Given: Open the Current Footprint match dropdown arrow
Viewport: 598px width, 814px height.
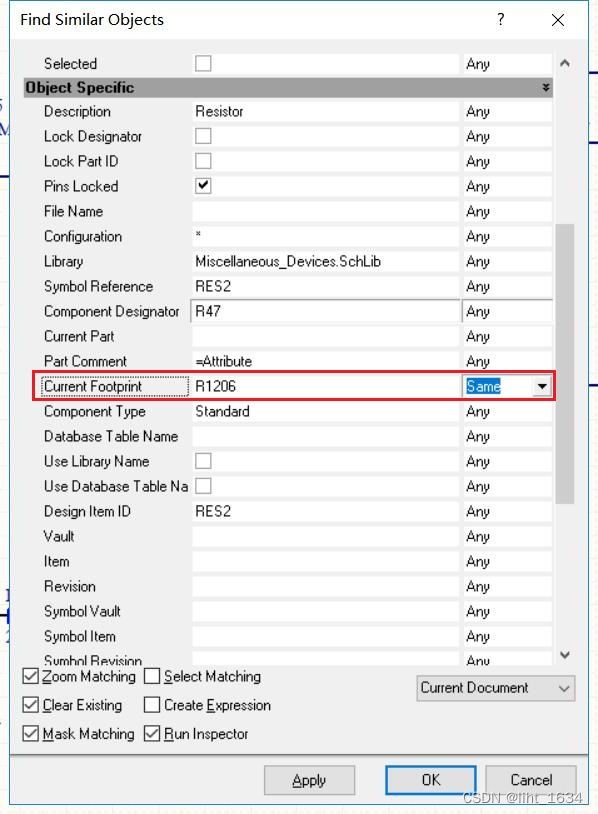Looking at the screenshot, I should [x=542, y=386].
